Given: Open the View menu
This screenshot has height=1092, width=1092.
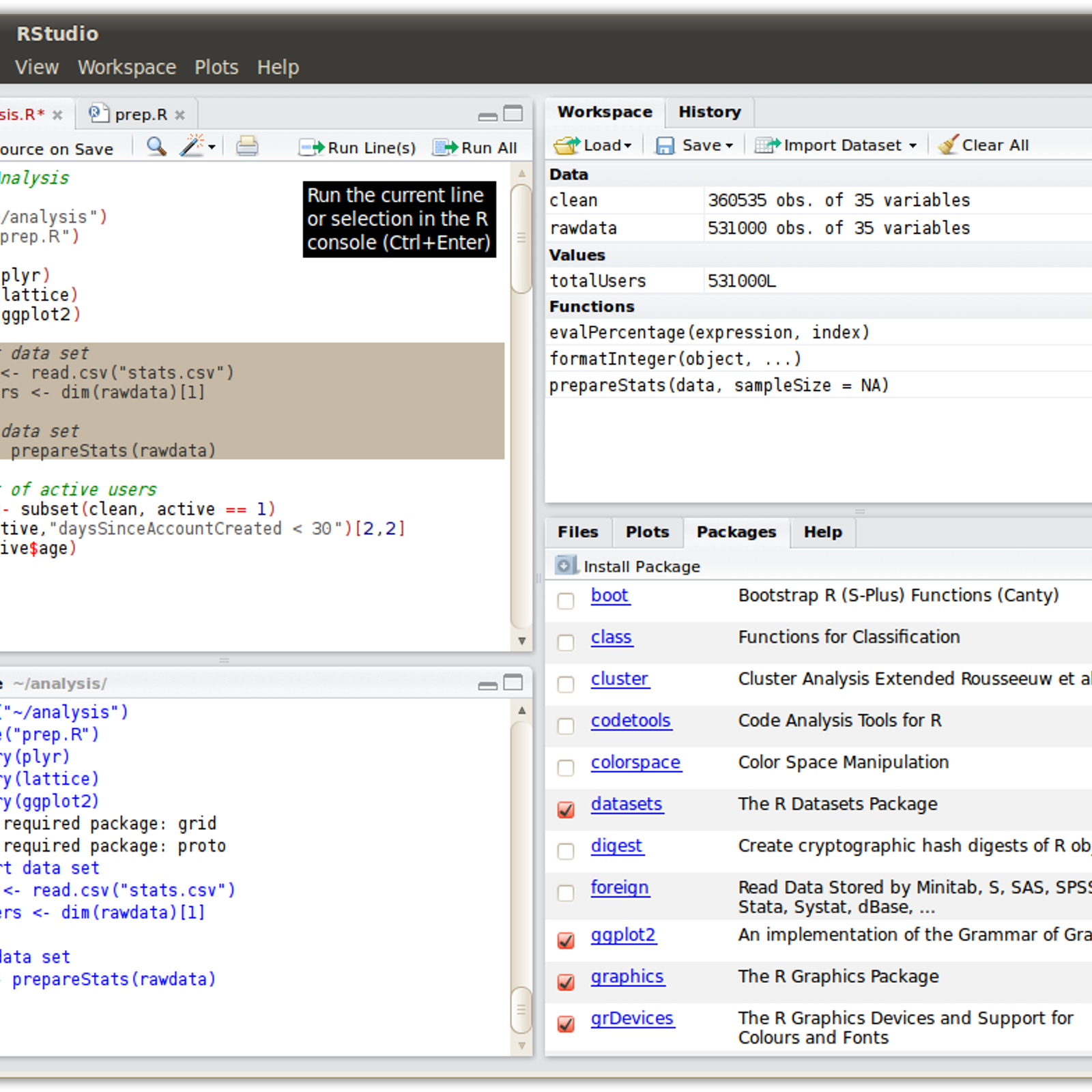Looking at the screenshot, I should pos(37,67).
